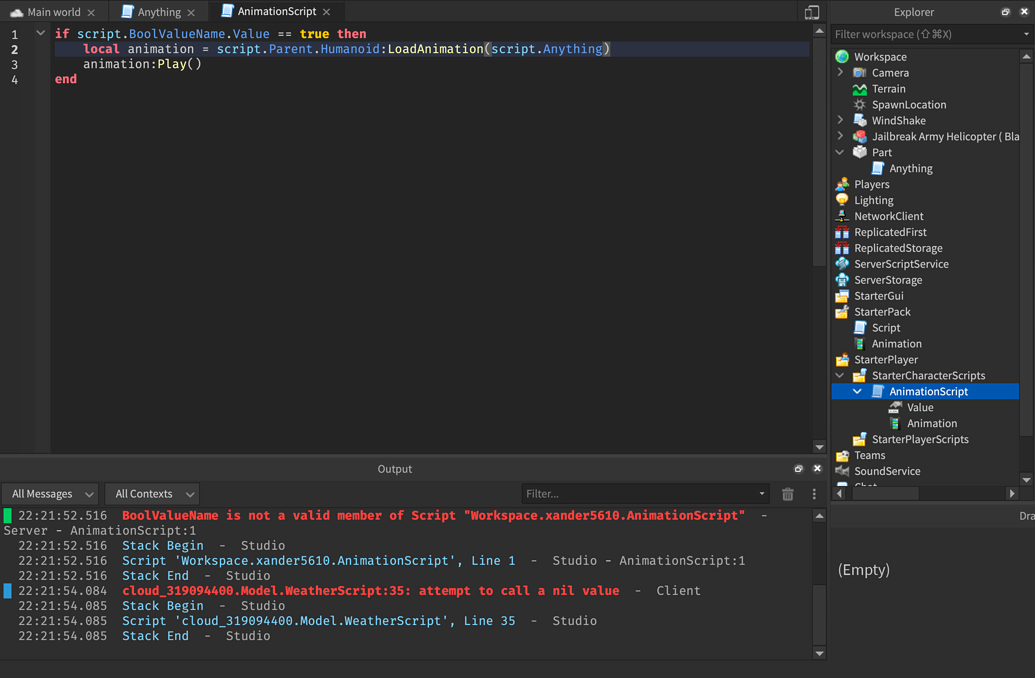The image size is (1035, 678).
Task: Click the Camera icon in Explorer
Action: (x=859, y=73)
